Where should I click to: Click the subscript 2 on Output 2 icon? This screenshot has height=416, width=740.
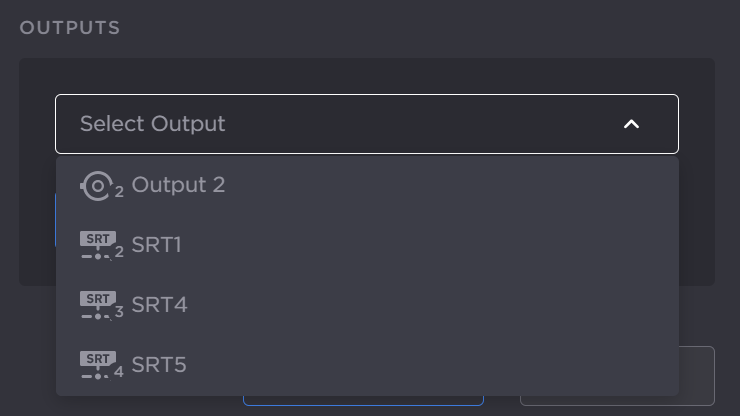tap(119, 192)
